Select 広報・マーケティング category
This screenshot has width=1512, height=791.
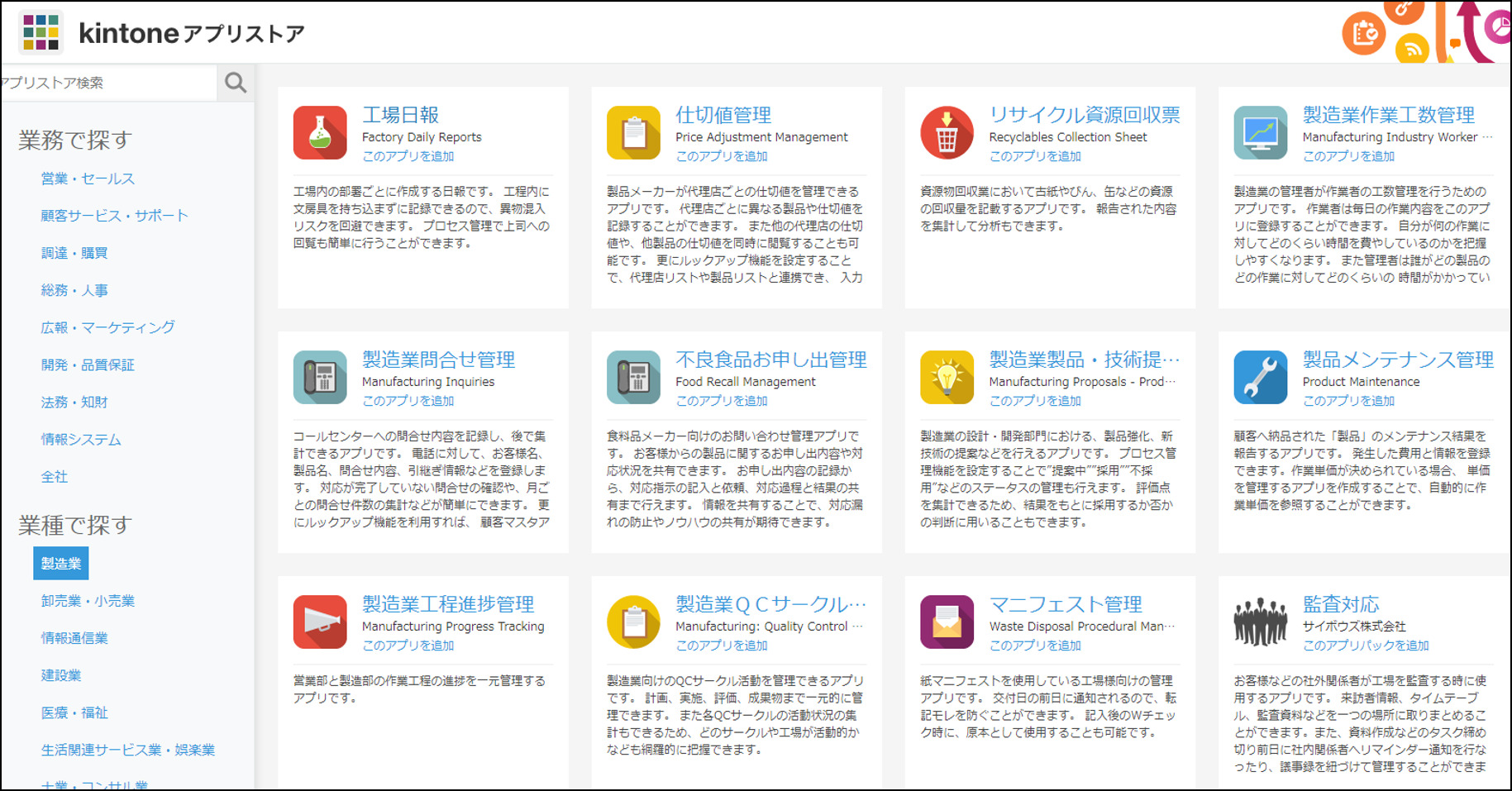(x=107, y=327)
